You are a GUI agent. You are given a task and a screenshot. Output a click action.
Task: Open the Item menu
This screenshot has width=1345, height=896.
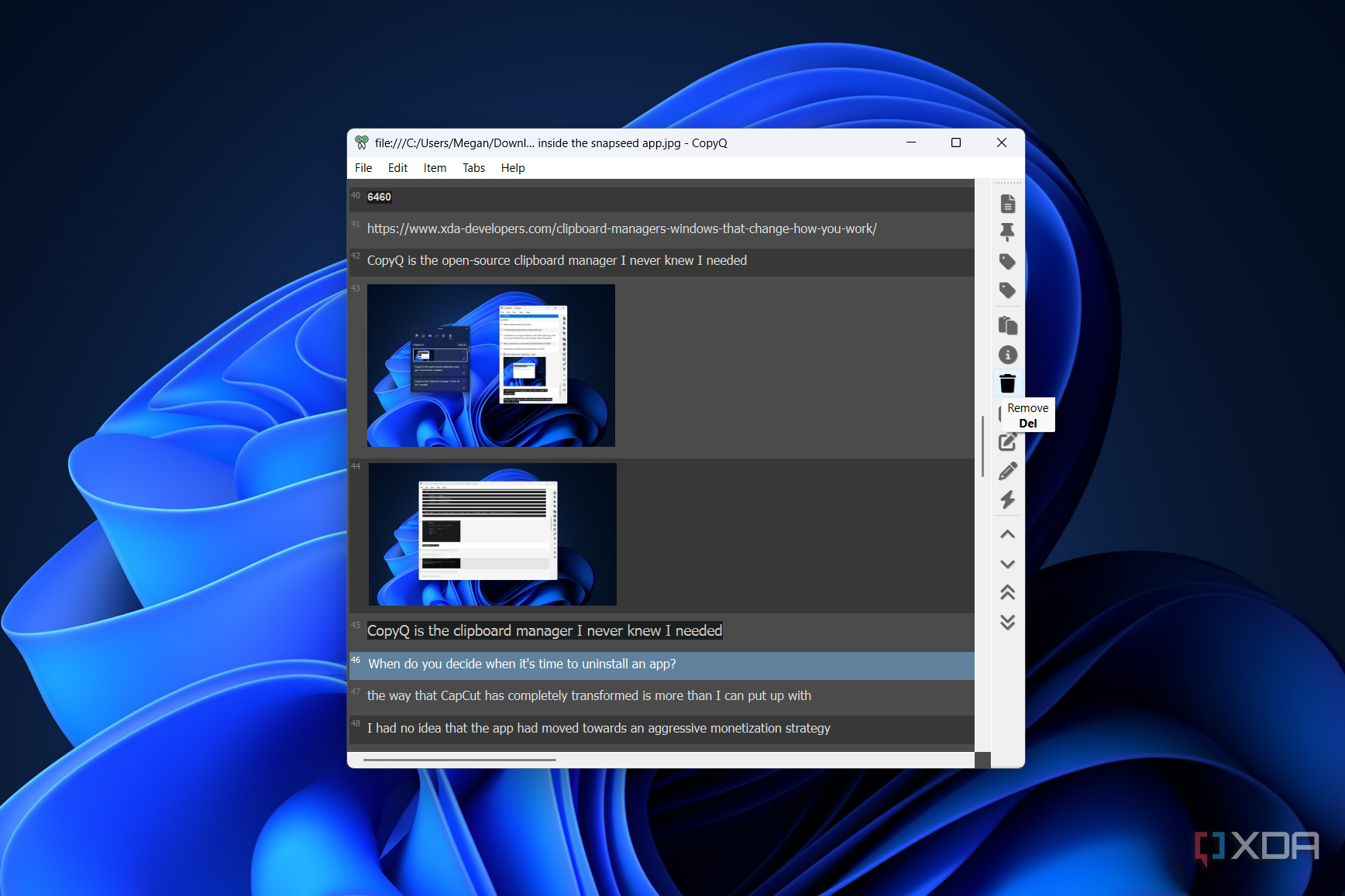(435, 168)
